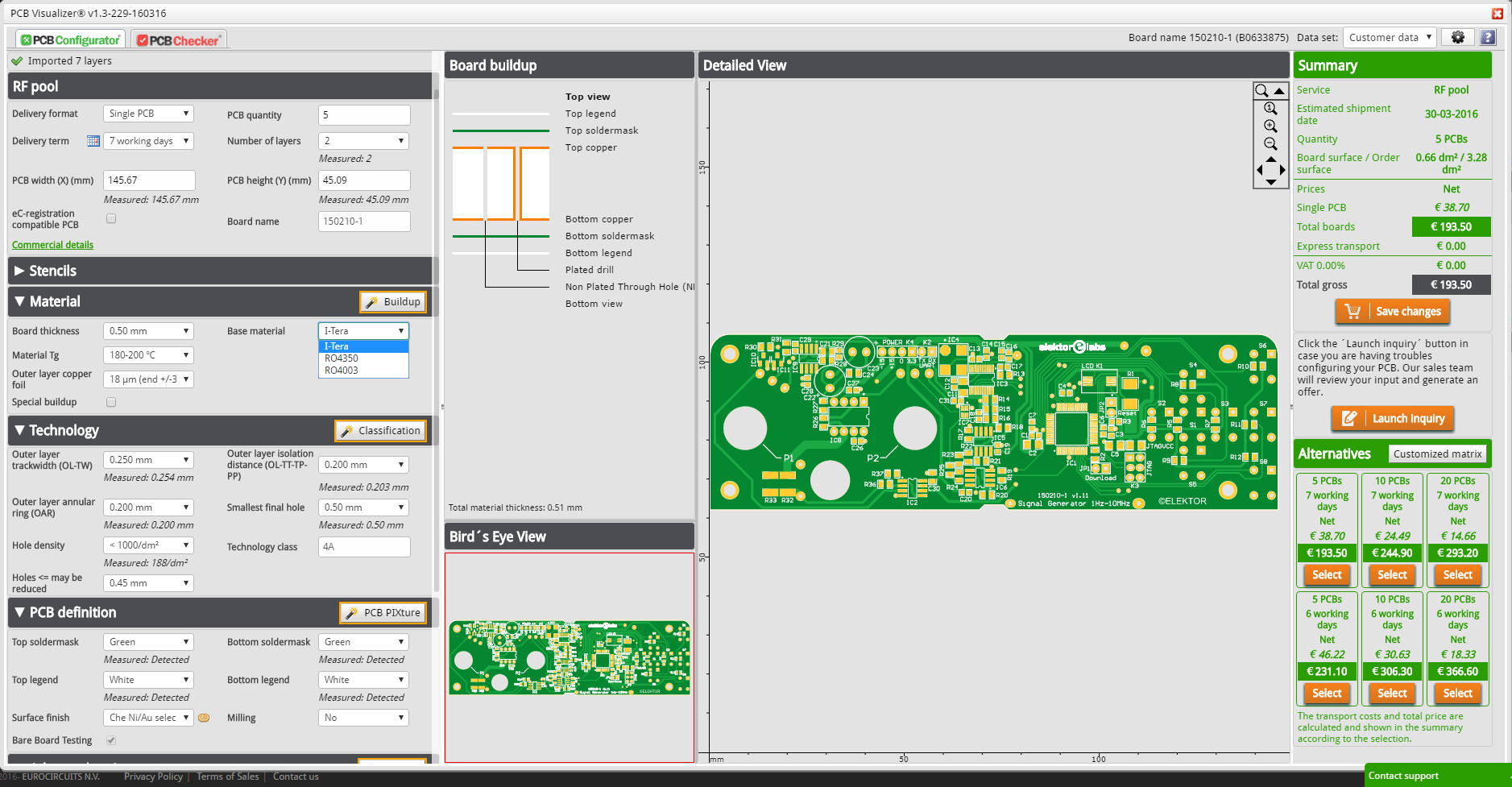
Task: Click the Classification wand icon in Technology section
Action: point(348,430)
